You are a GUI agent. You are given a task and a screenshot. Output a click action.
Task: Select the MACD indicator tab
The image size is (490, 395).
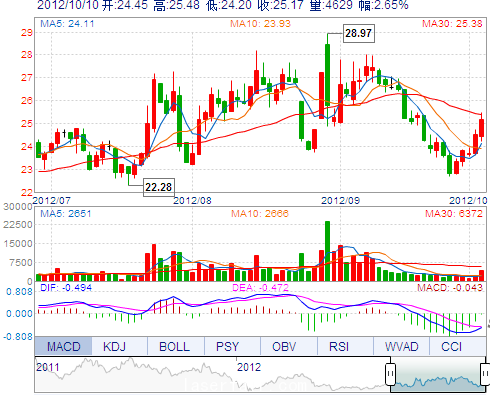point(63,346)
